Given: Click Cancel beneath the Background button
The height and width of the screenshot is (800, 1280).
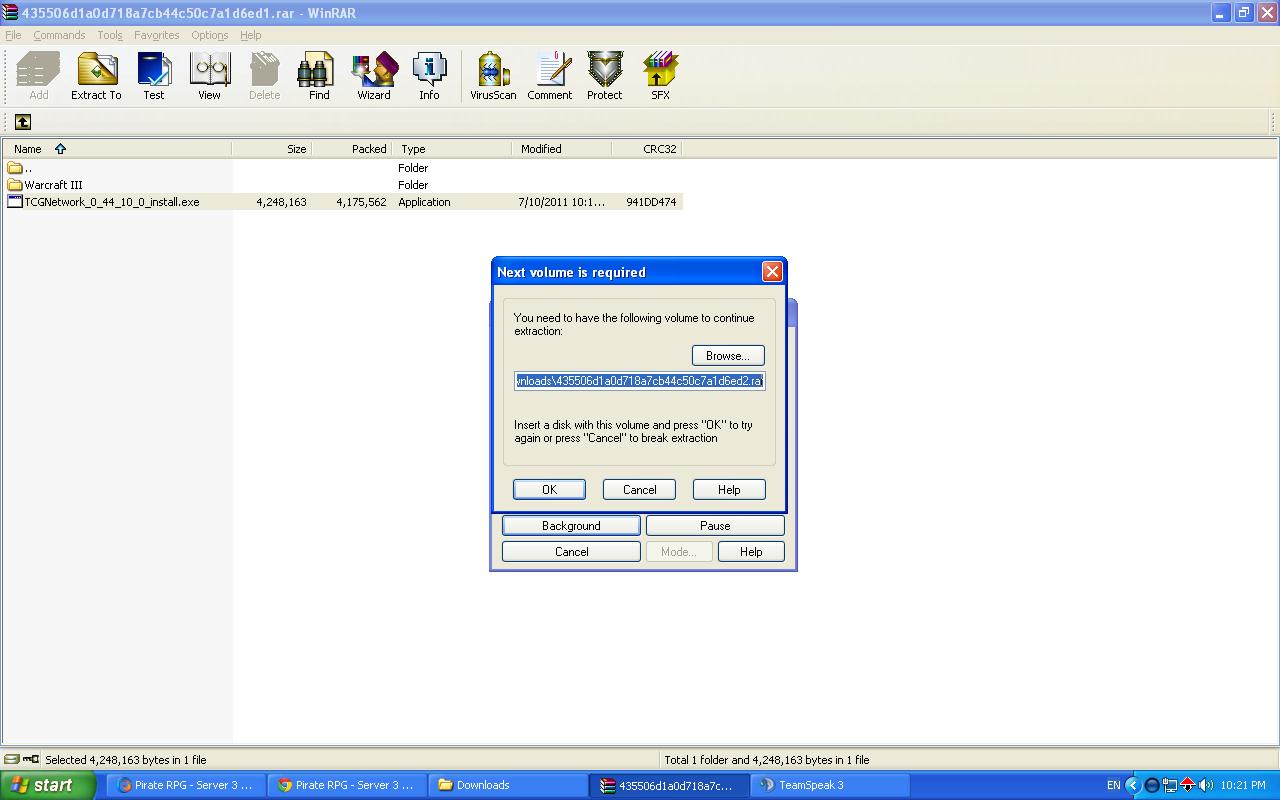Looking at the screenshot, I should (x=571, y=552).
